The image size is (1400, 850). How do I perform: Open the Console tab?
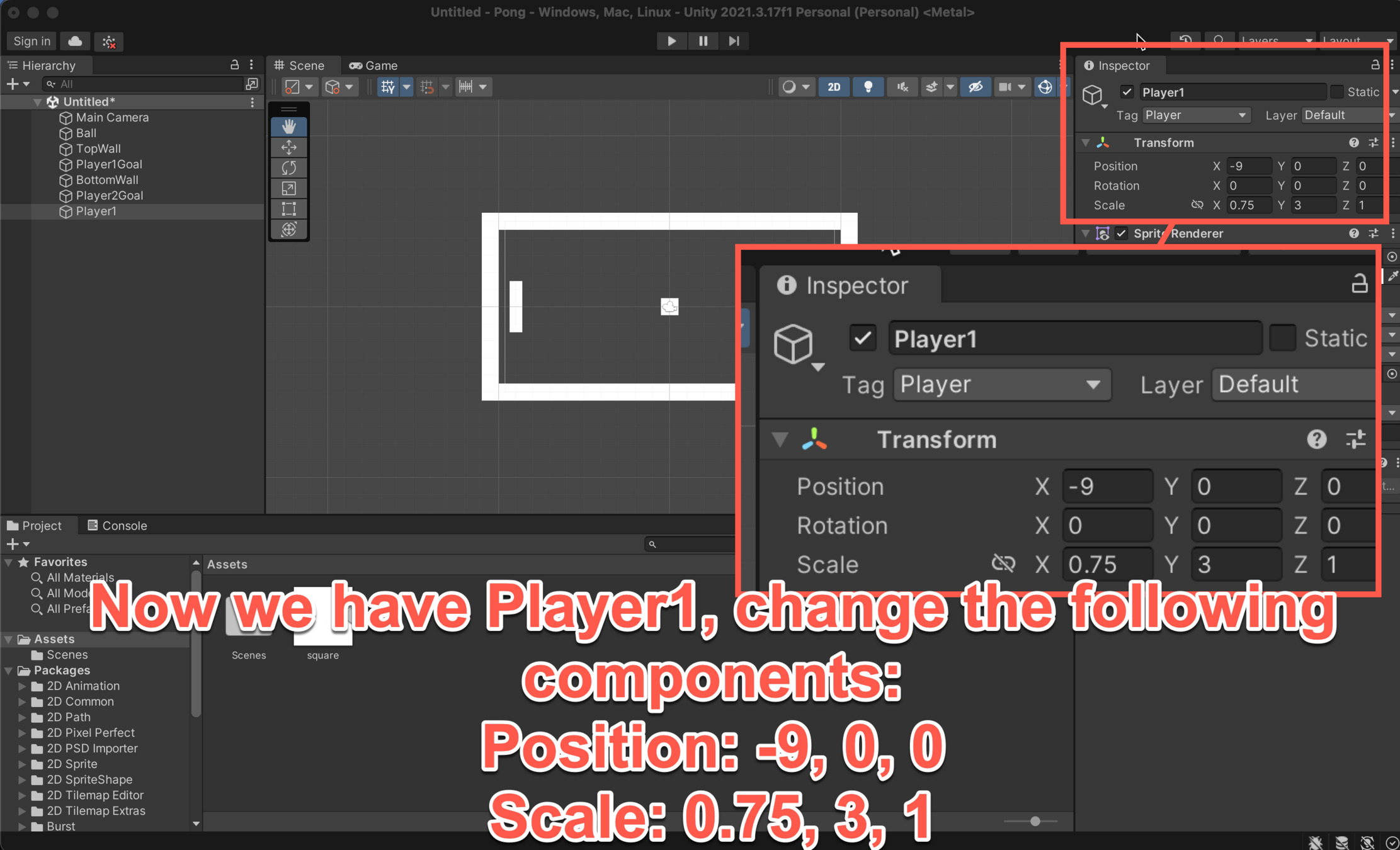click(x=117, y=525)
